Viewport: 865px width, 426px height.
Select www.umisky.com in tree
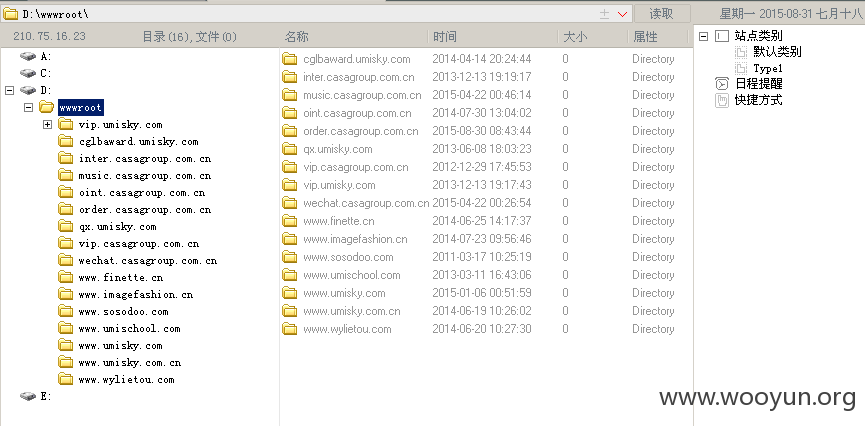(x=120, y=346)
